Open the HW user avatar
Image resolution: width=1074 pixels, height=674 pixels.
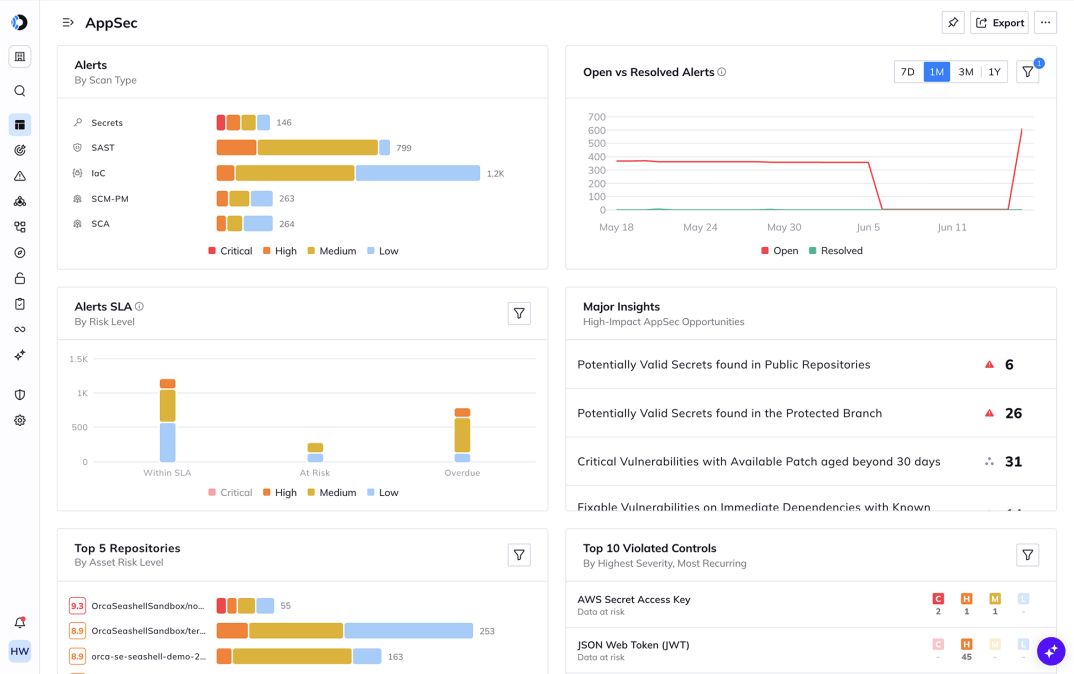tap(20, 651)
